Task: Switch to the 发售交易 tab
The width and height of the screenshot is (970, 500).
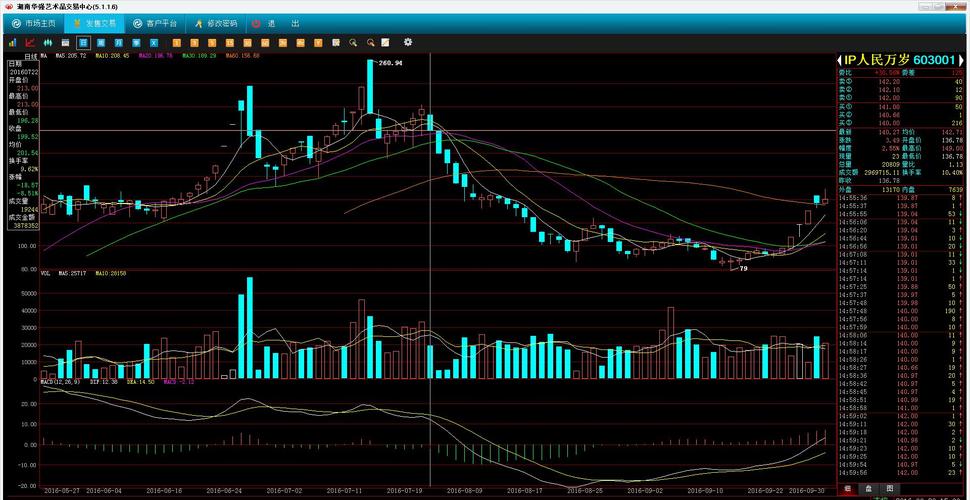Action: point(94,24)
